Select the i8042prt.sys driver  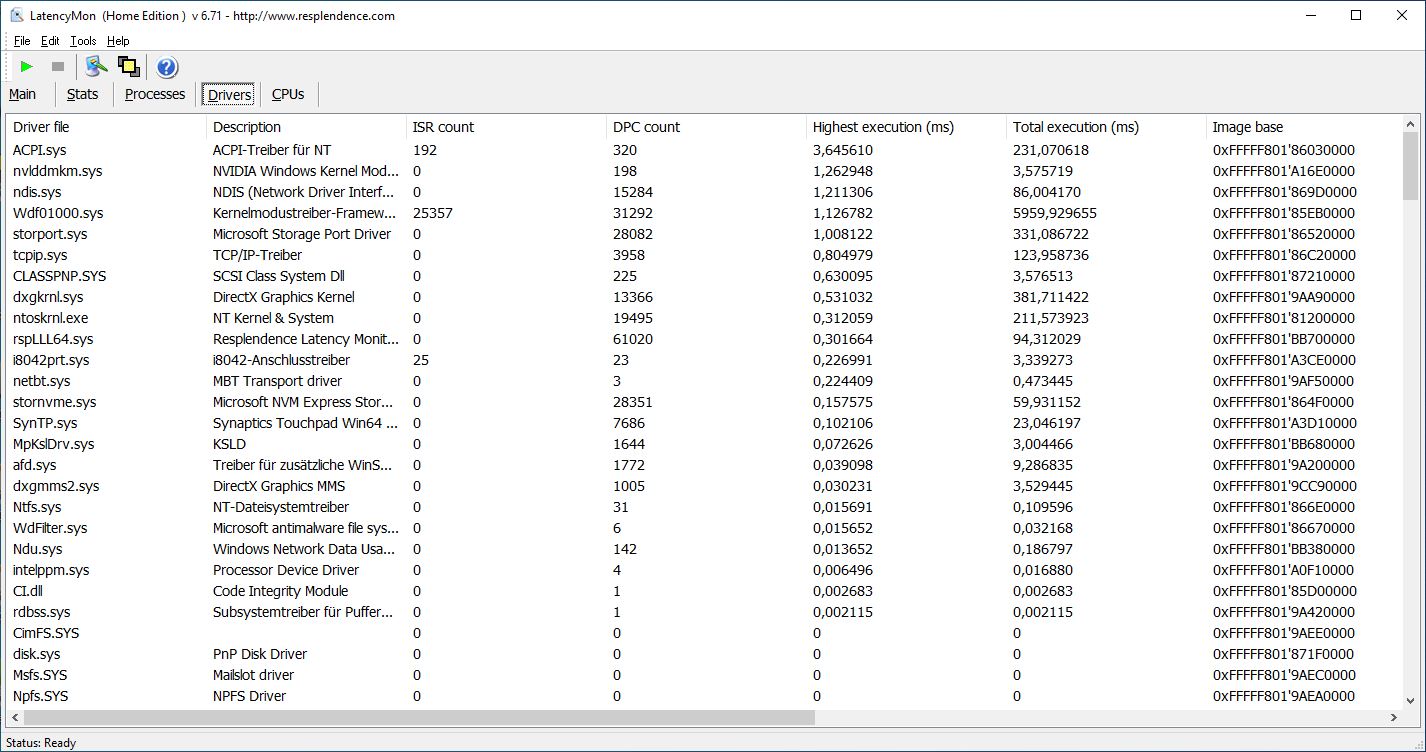click(704, 360)
